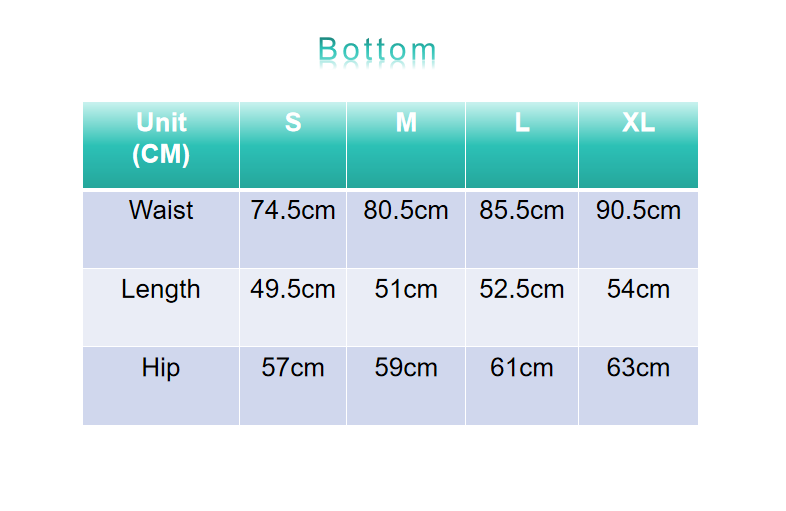Select the L size column header
786x511 pixels.
pos(522,123)
